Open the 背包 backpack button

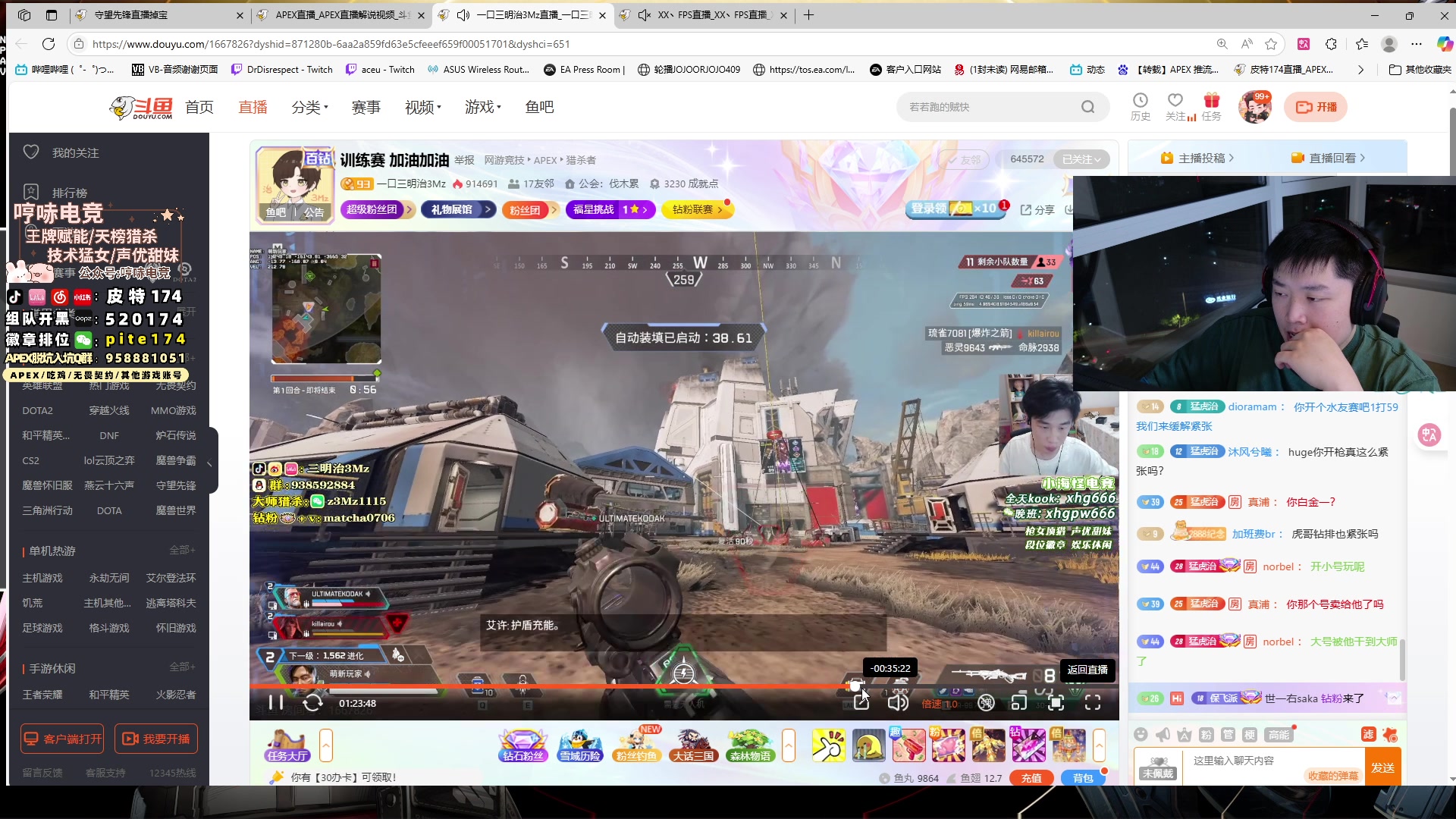(x=1083, y=778)
